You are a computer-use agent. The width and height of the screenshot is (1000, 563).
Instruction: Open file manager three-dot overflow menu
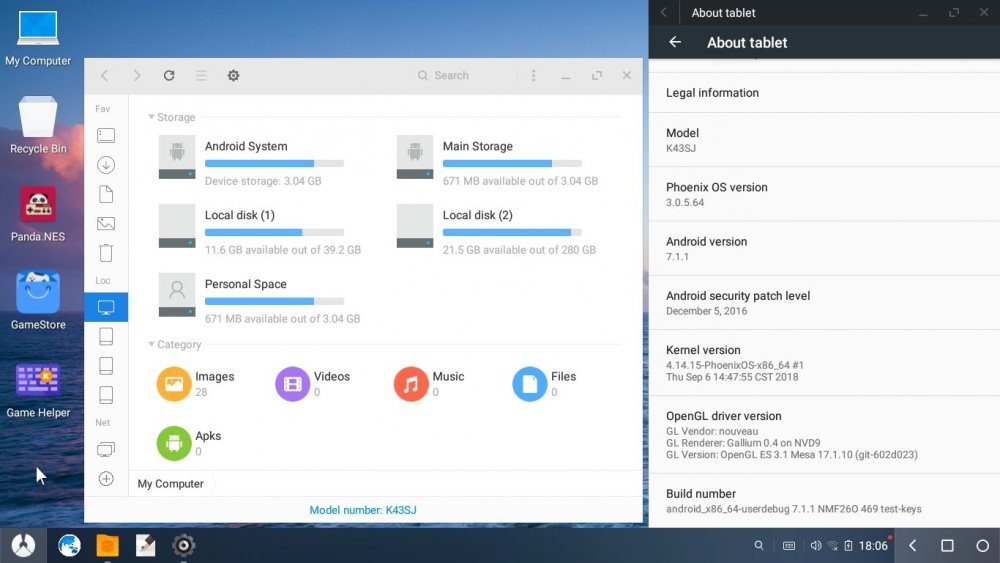click(x=533, y=75)
